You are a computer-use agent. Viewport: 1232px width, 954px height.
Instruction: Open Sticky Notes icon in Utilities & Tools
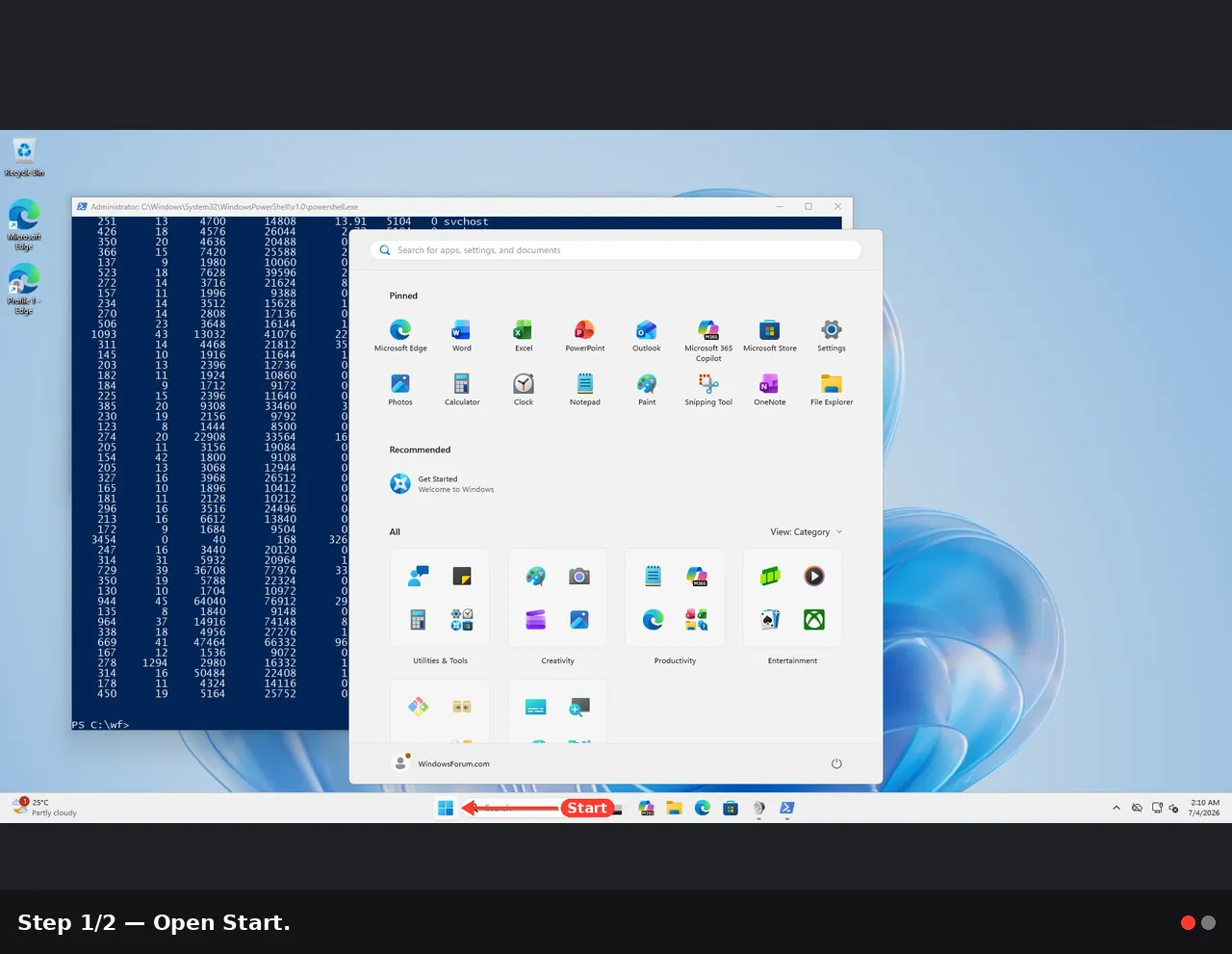coord(462,576)
